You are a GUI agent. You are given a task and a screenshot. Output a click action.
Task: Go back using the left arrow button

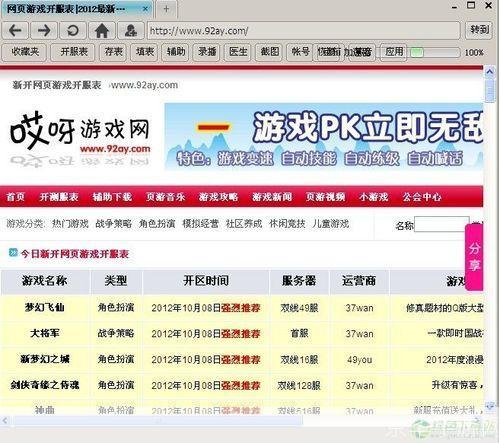[x=15, y=31]
